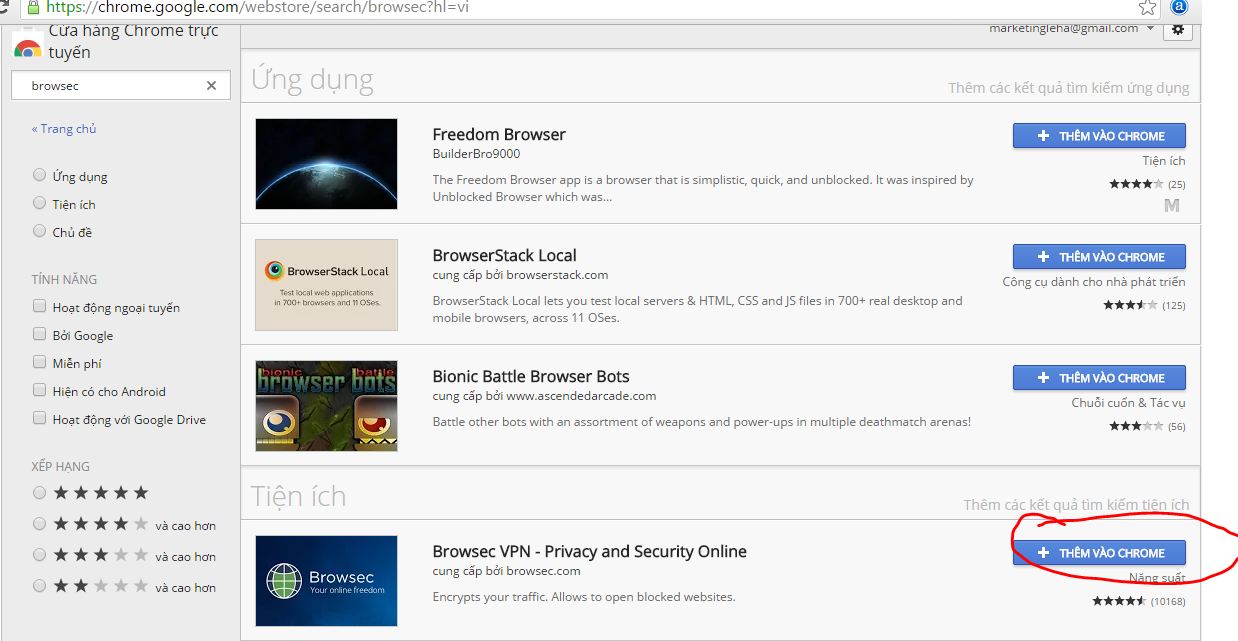Add BrowserStack Local to Chrome

coord(1099,257)
